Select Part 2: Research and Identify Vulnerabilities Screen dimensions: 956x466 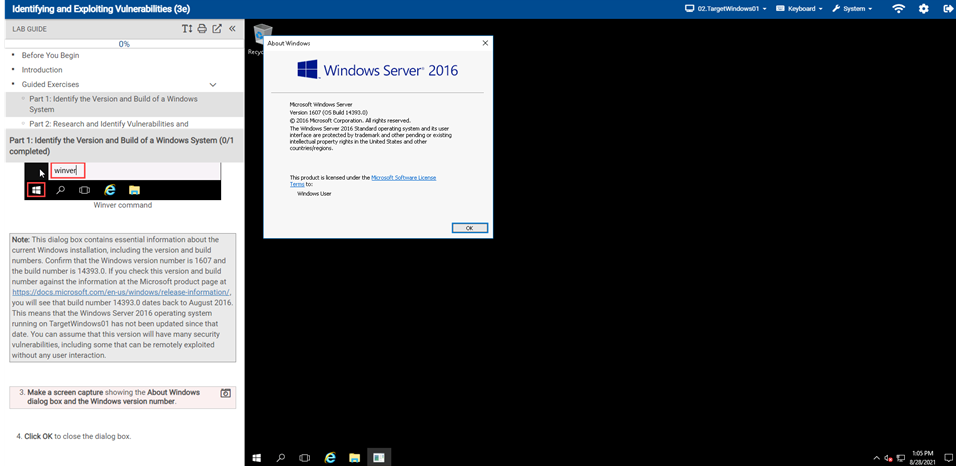(109, 124)
